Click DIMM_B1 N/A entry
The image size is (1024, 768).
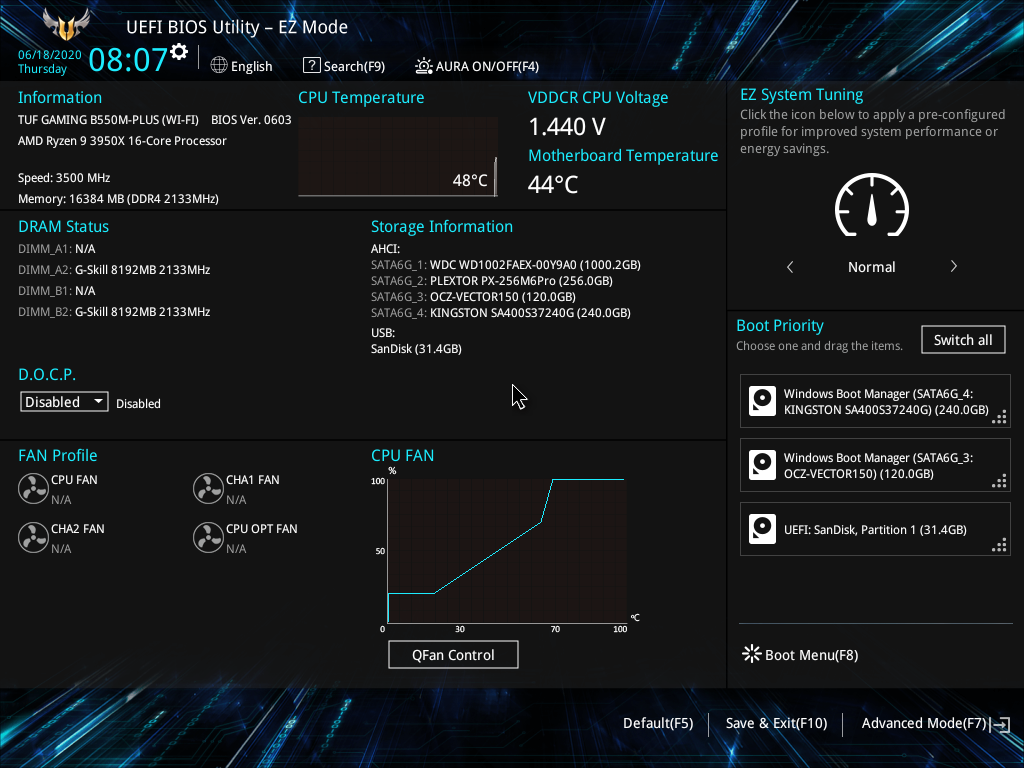coord(57,291)
